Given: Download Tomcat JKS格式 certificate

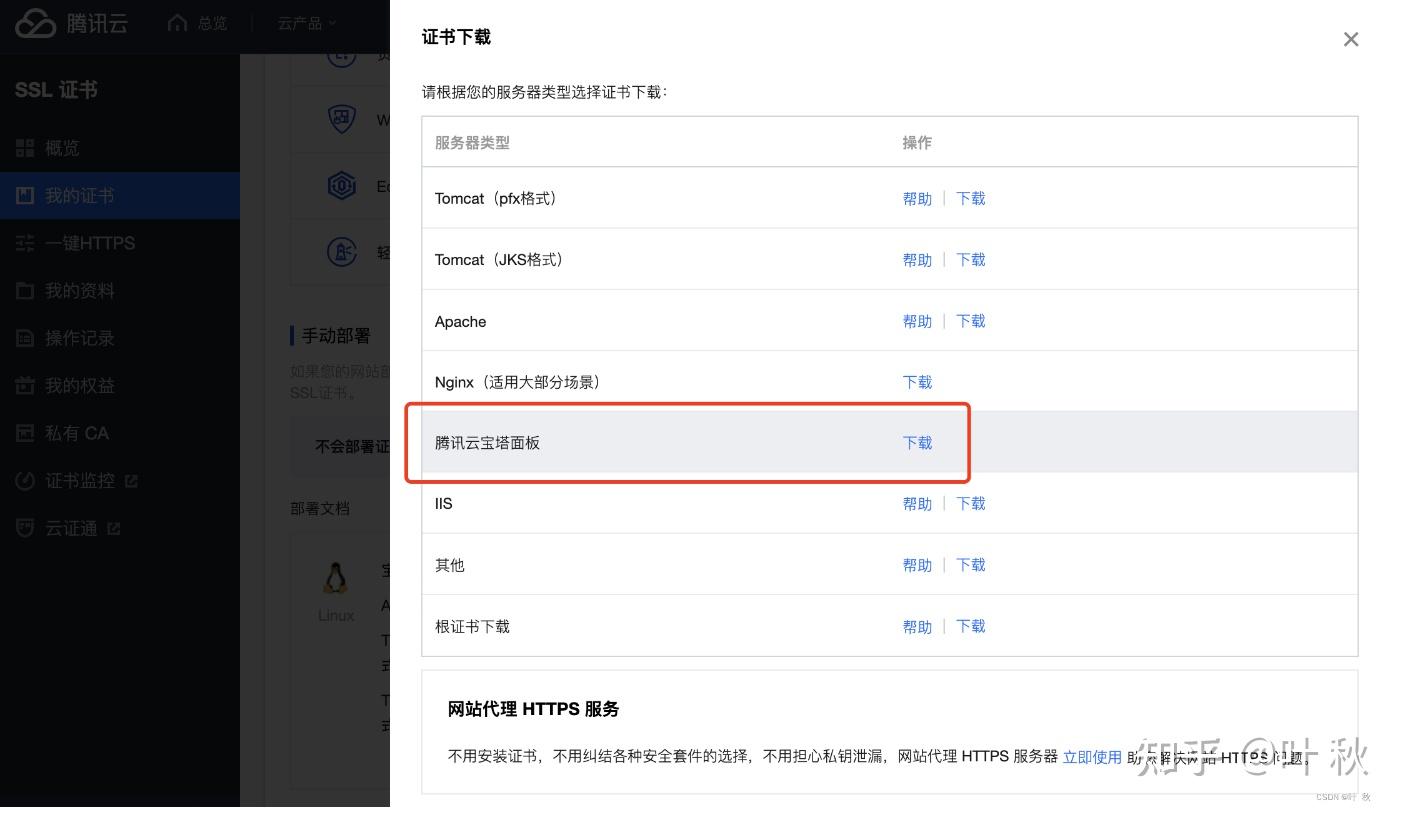Looking at the screenshot, I should (x=971, y=260).
